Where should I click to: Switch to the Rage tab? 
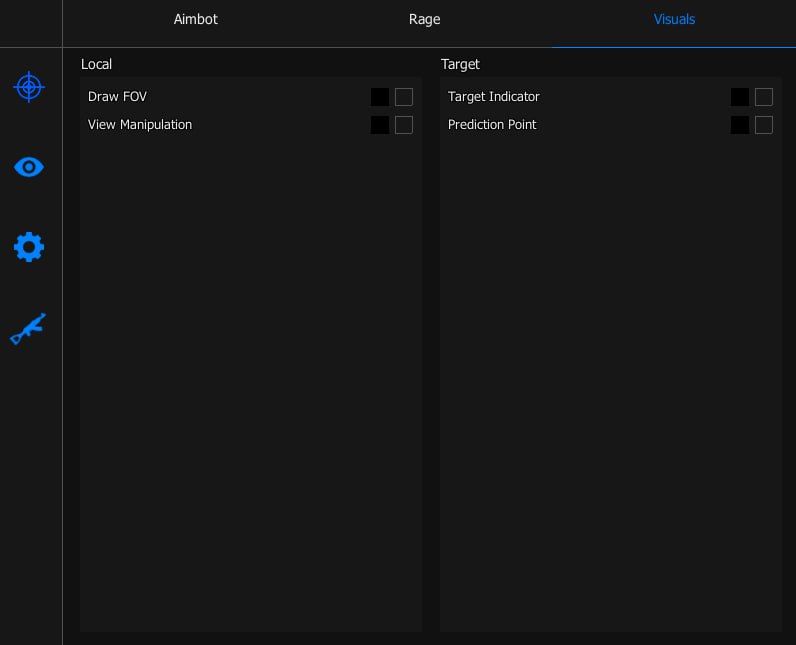[x=424, y=19]
